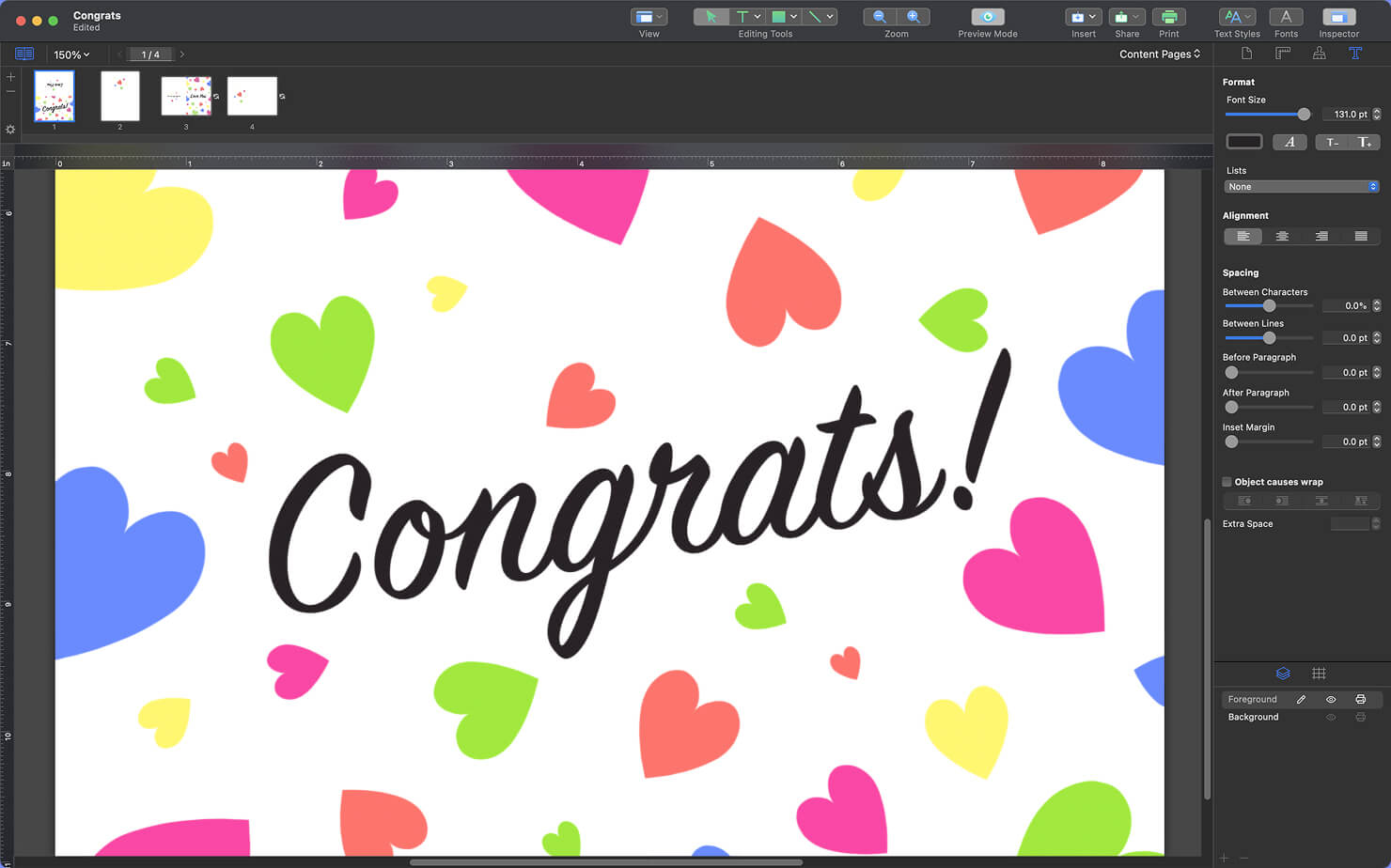The image size is (1391, 868).
Task: Select the green rectangle shape tool
Action: pos(778,17)
